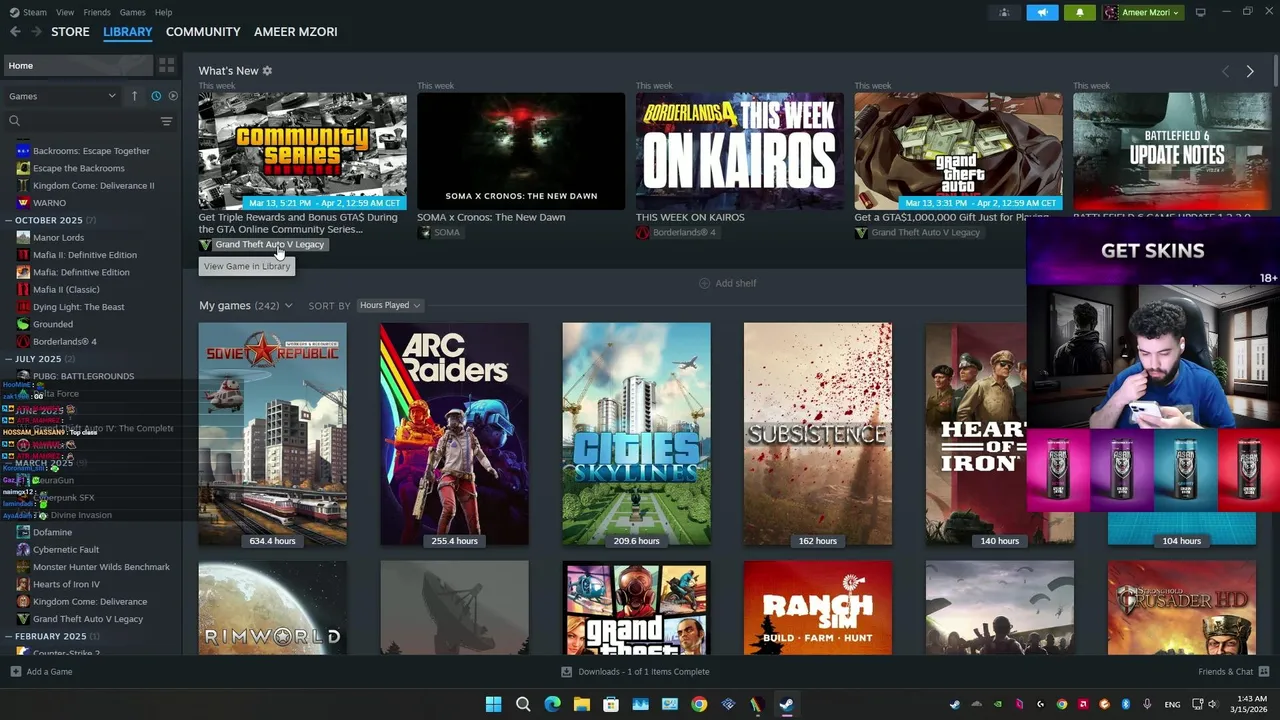Open the Community Series news thumbnail
Screen dimensions: 1280x720
(x=302, y=151)
